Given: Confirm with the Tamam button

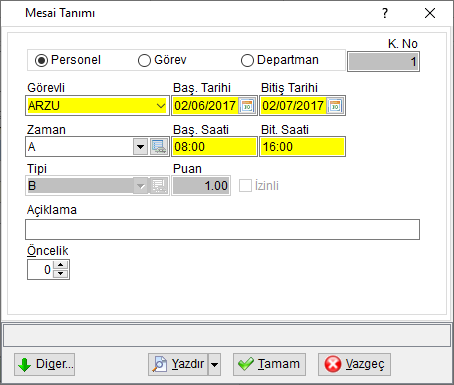Looking at the screenshot, I should point(269,364).
